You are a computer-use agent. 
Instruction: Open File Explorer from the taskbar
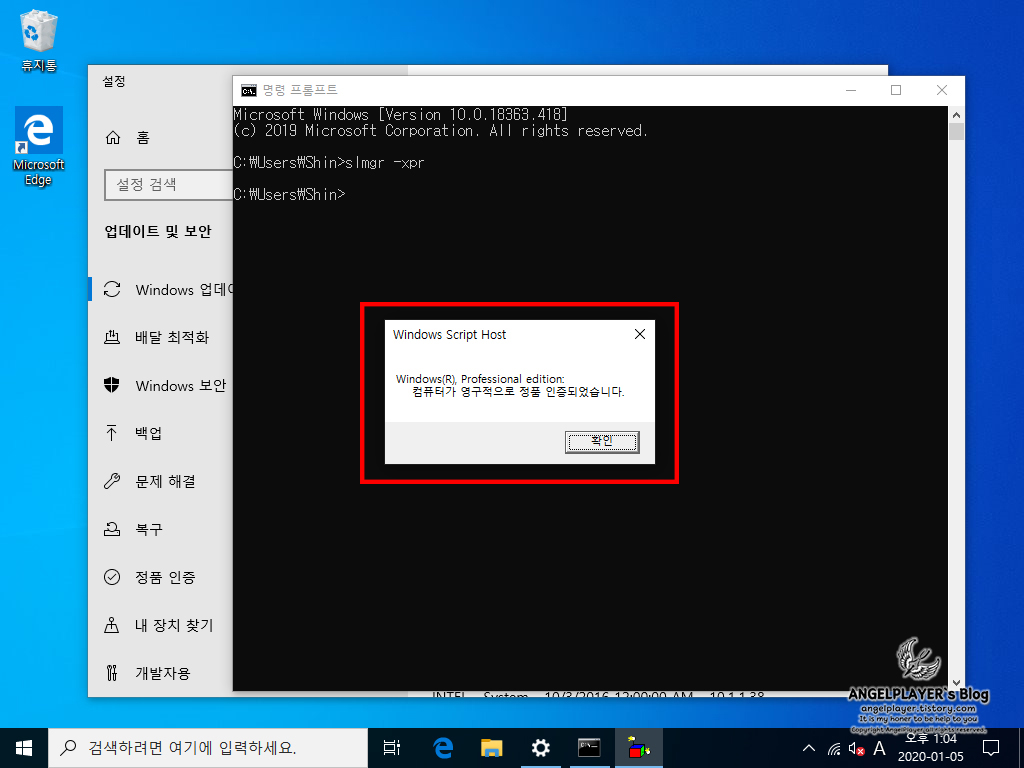[x=492, y=748]
